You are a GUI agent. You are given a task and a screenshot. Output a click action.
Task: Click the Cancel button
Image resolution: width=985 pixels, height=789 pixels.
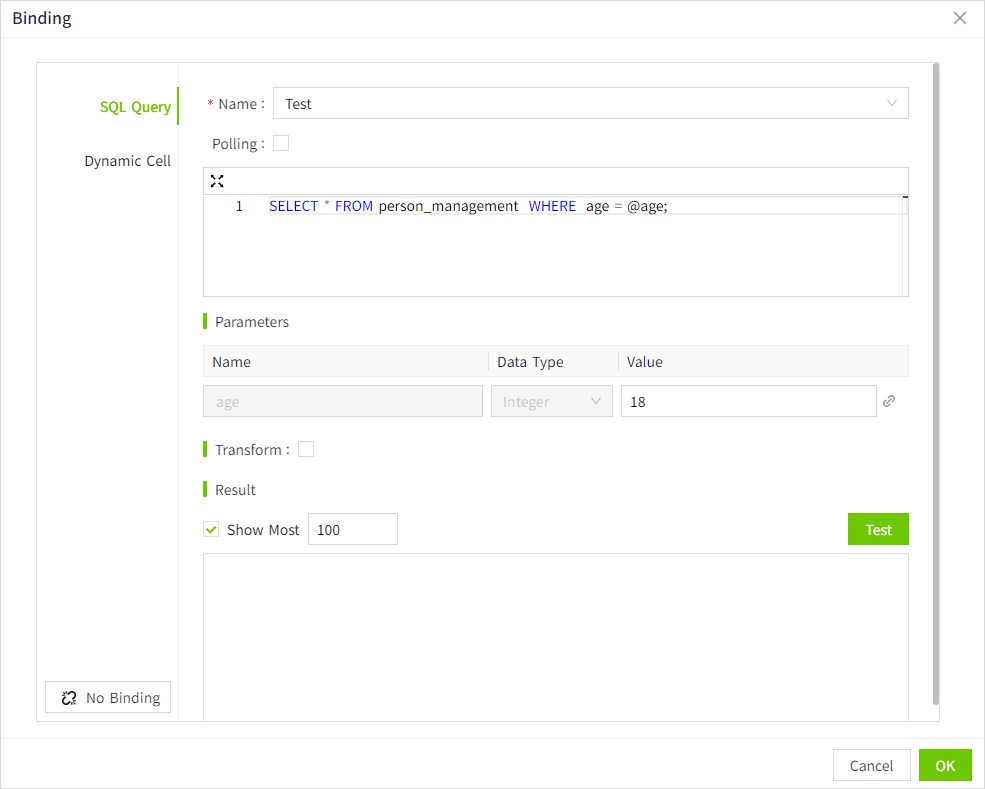(x=871, y=765)
